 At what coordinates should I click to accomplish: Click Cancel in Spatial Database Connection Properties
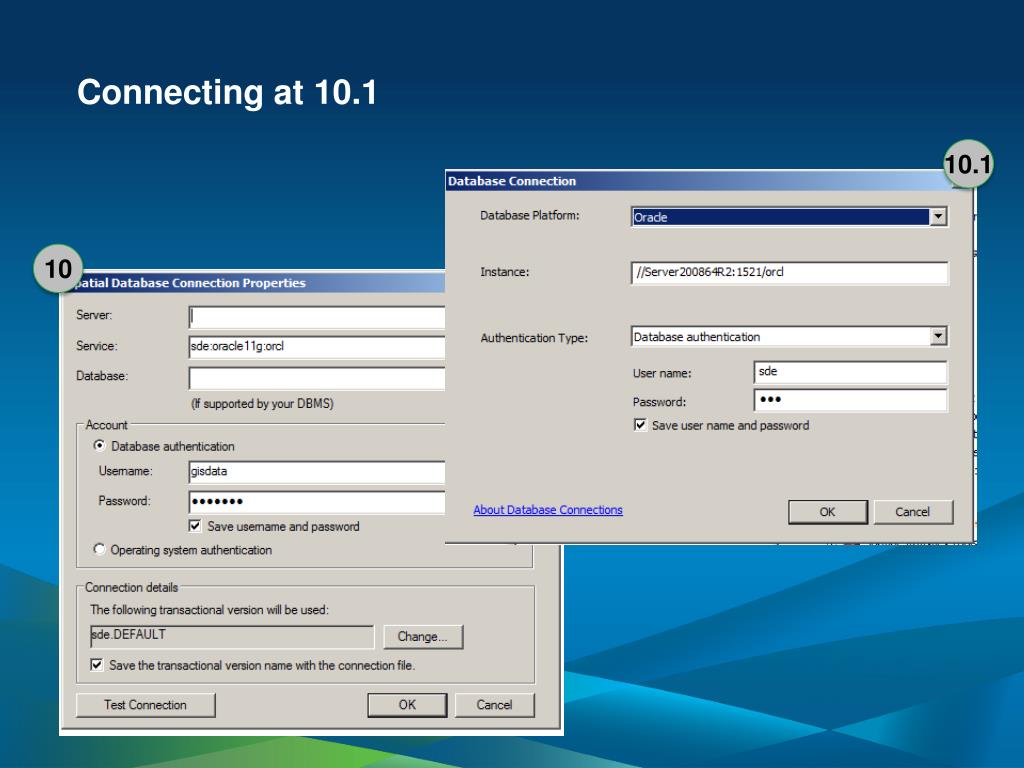pos(494,705)
